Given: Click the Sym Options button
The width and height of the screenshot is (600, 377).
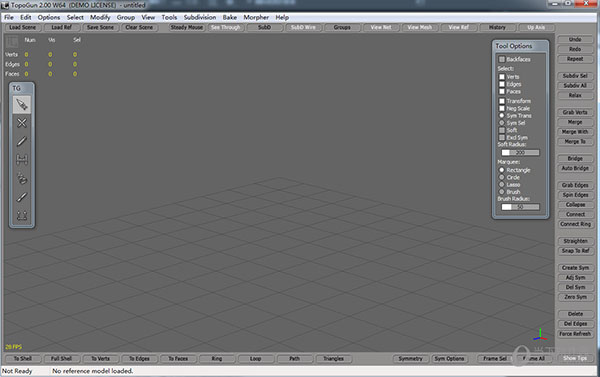Looking at the screenshot, I should (449, 359).
